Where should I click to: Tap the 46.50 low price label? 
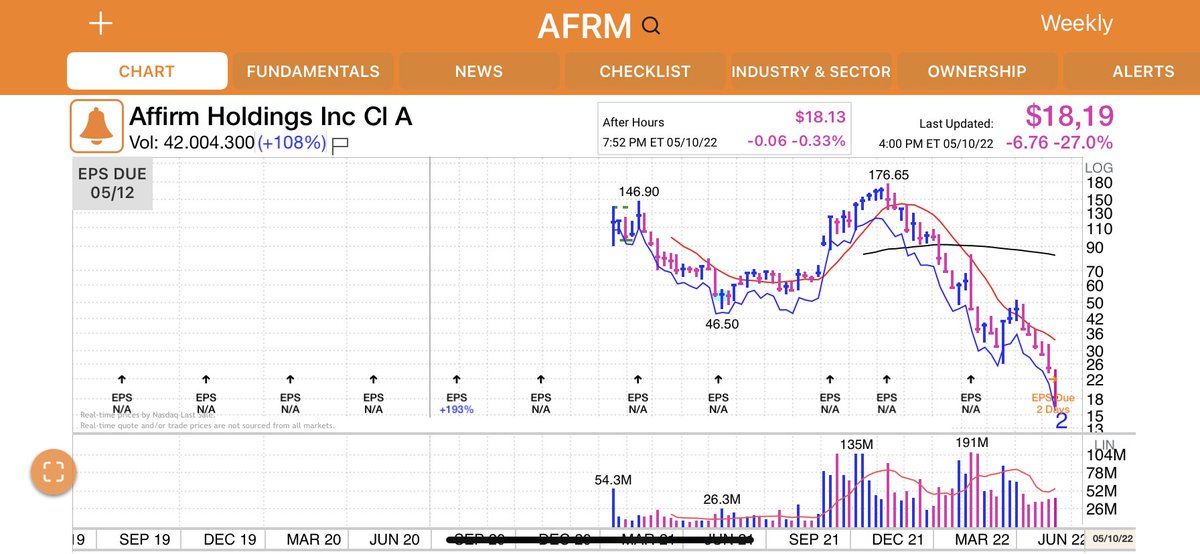(722, 324)
